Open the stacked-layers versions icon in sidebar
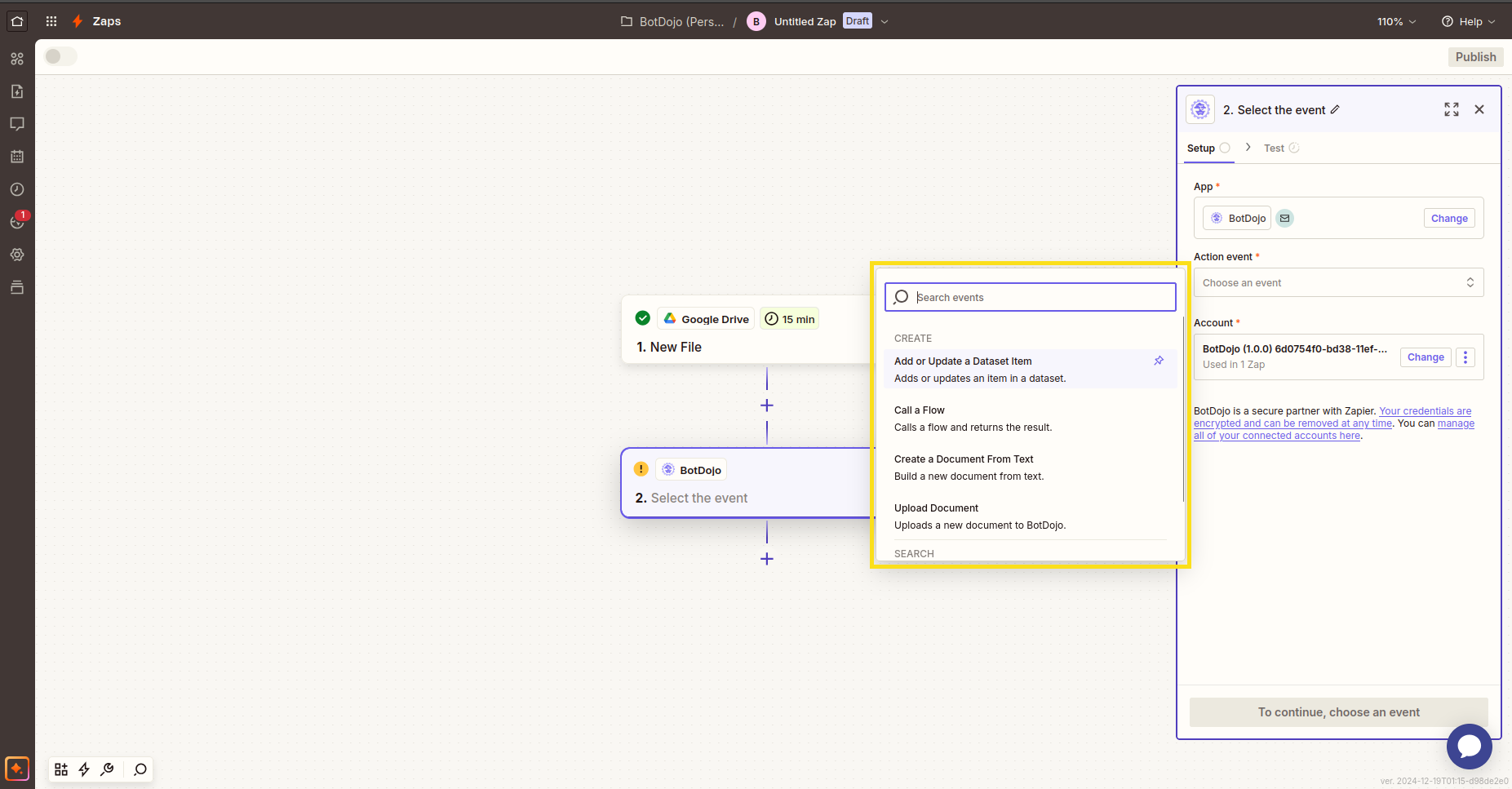The image size is (1512, 789). point(17,287)
